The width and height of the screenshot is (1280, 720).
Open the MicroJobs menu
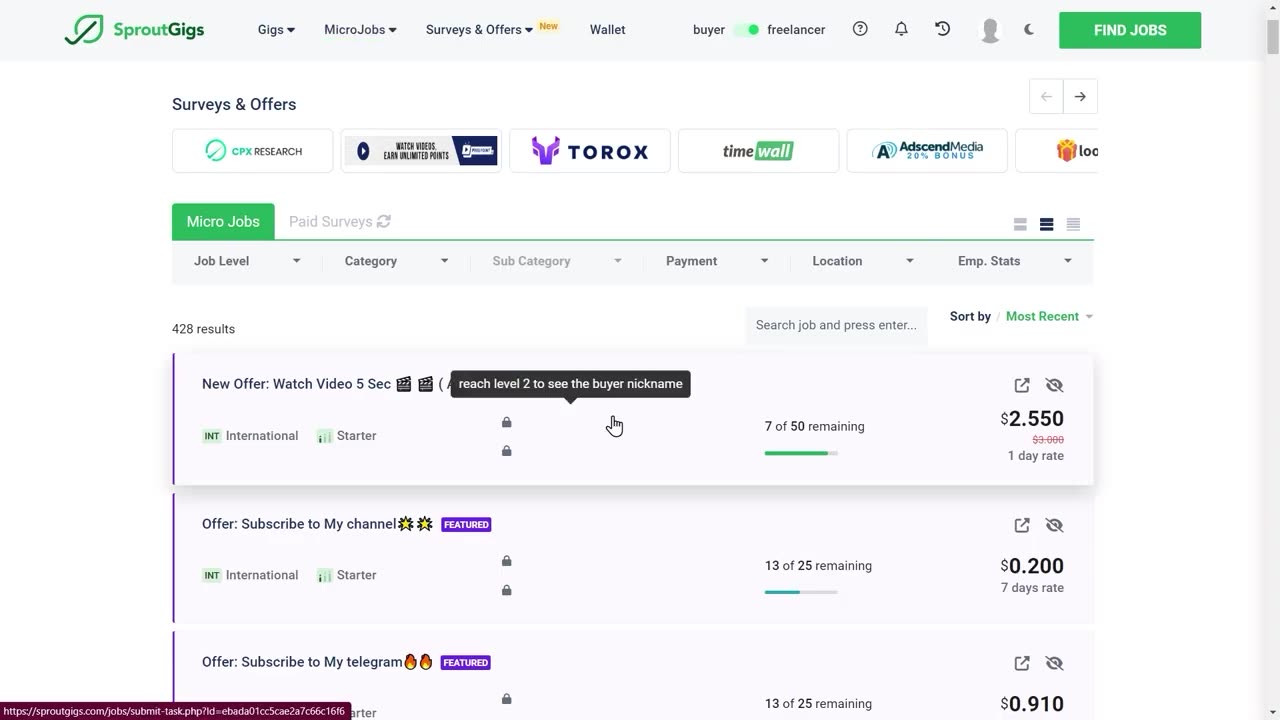click(360, 30)
